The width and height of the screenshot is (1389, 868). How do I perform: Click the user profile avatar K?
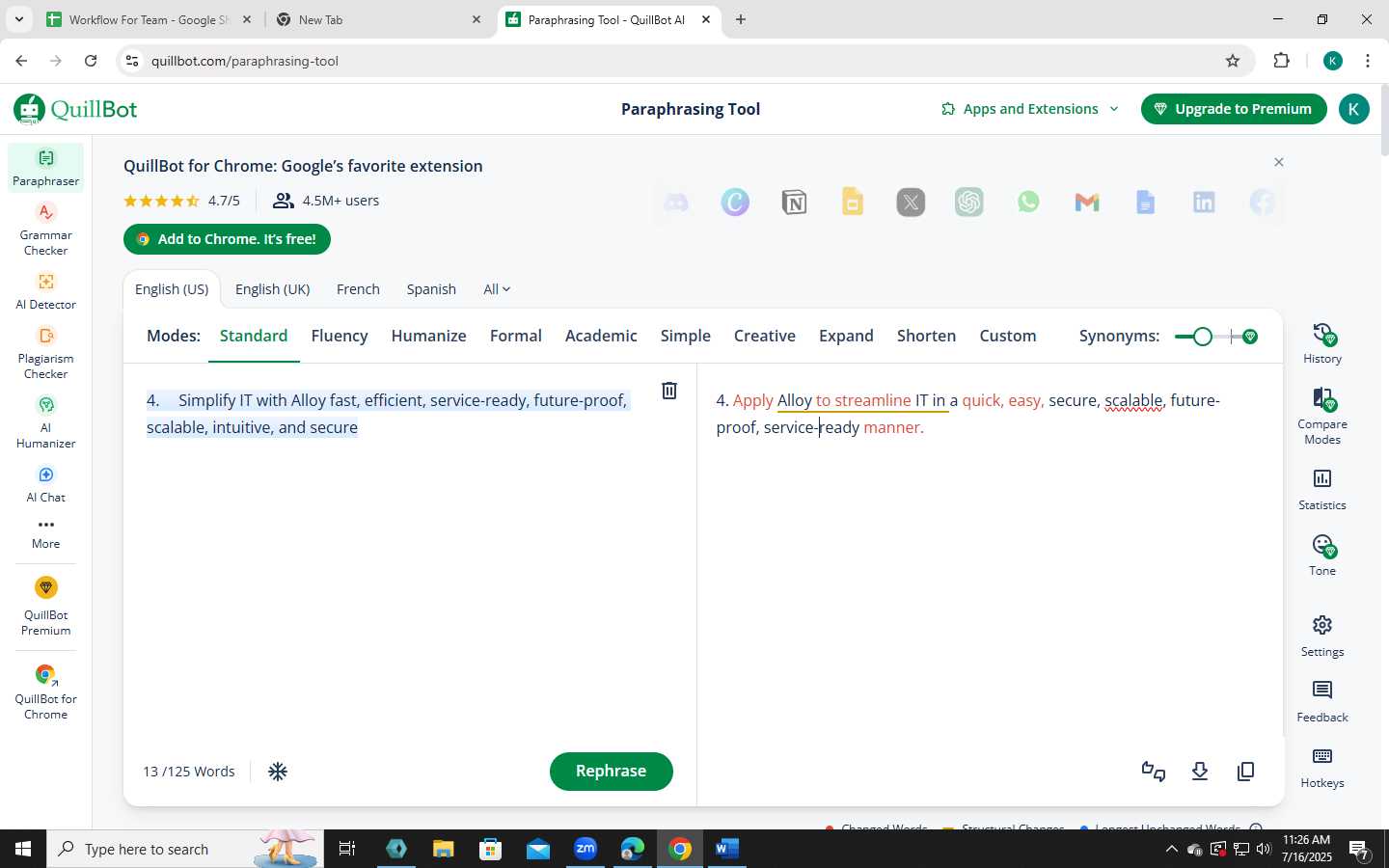[1353, 109]
